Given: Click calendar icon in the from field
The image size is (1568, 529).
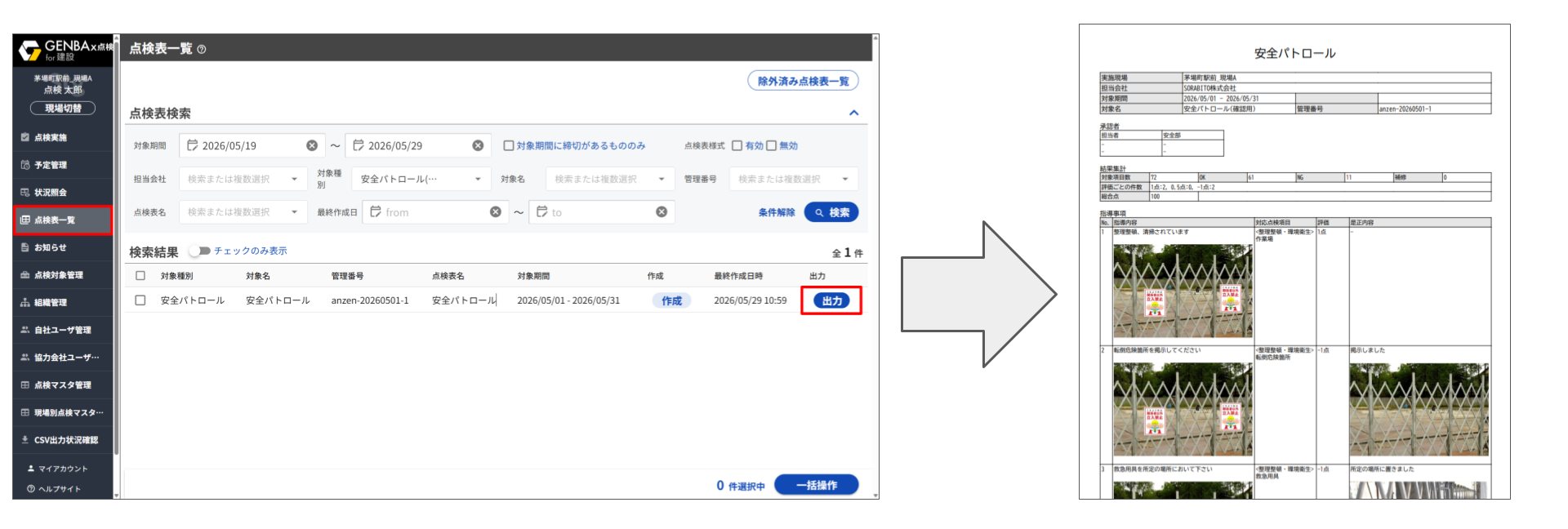Looking at the screenshot, I should 376,211.
